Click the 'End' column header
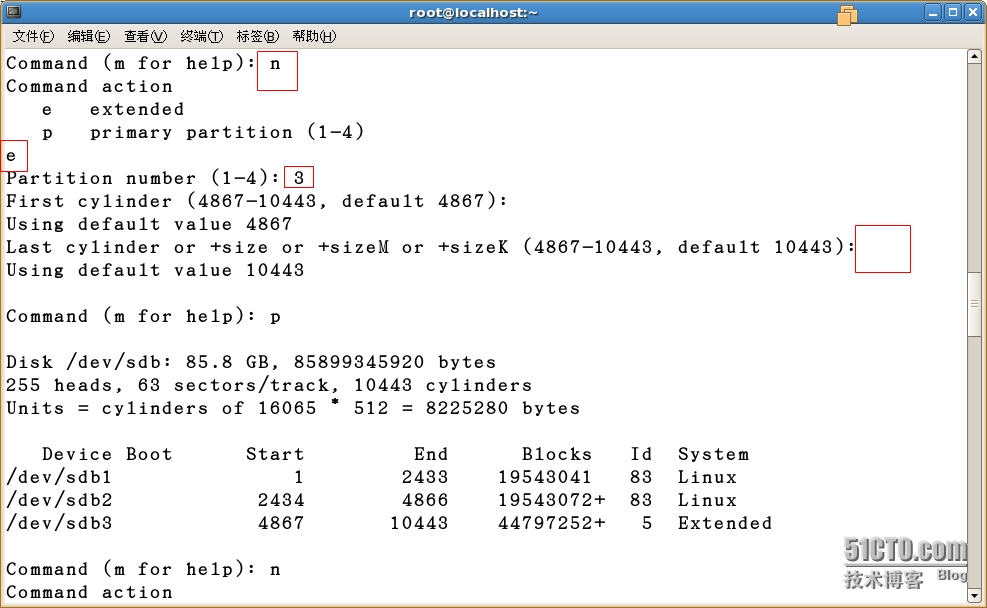 pyautogui.click(x=431, y=454)
